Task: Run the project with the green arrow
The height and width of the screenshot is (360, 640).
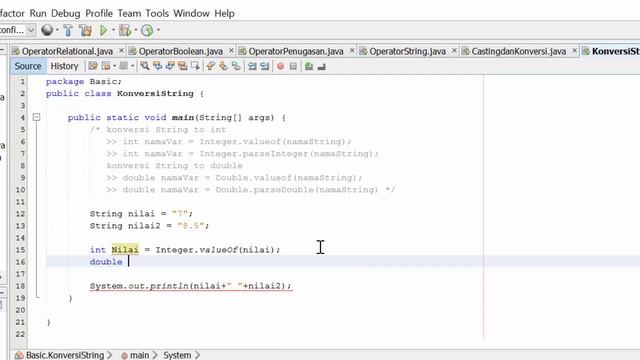Action: (103, 30)
